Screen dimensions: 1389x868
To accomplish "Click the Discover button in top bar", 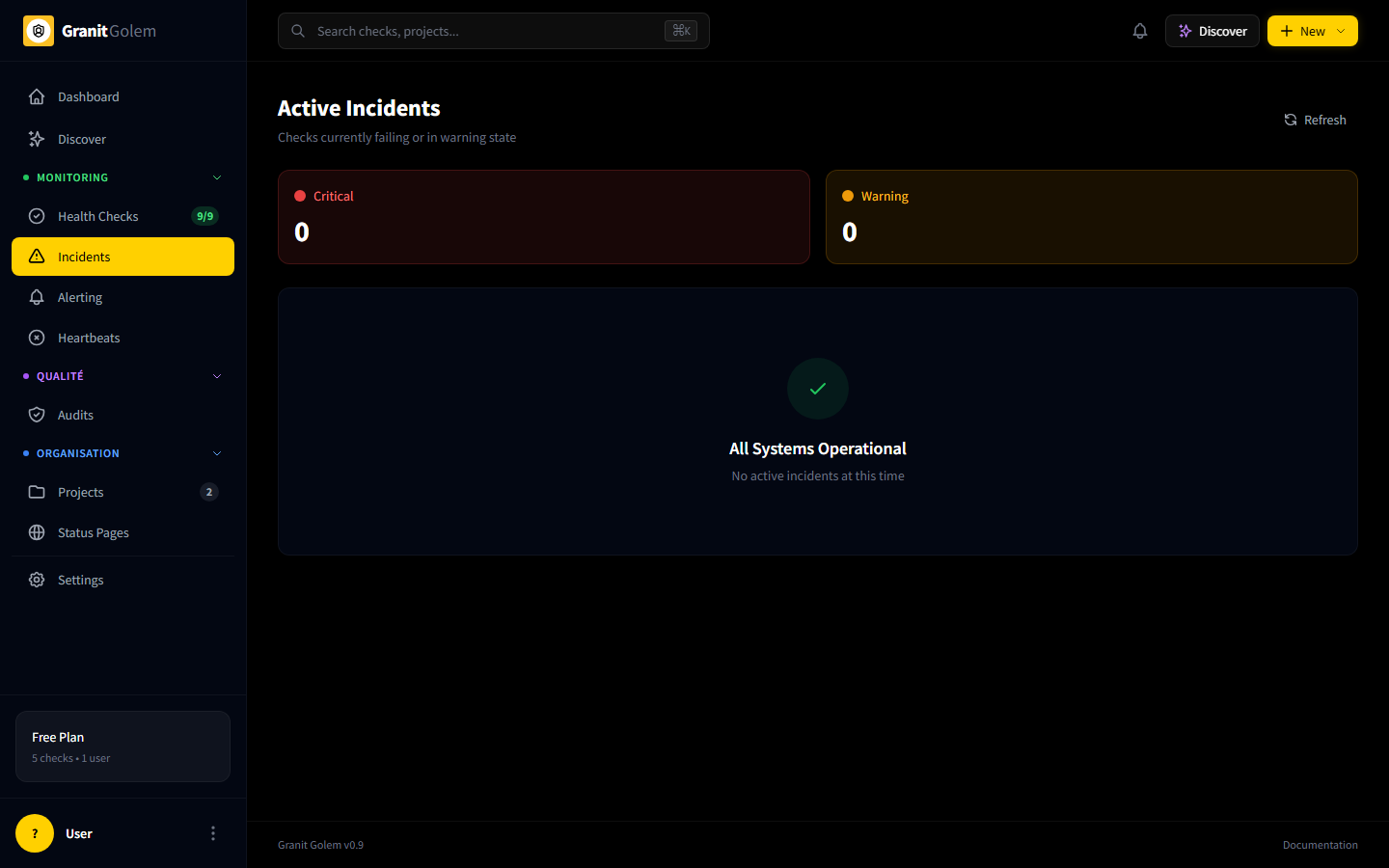I will coord(1212,31).
